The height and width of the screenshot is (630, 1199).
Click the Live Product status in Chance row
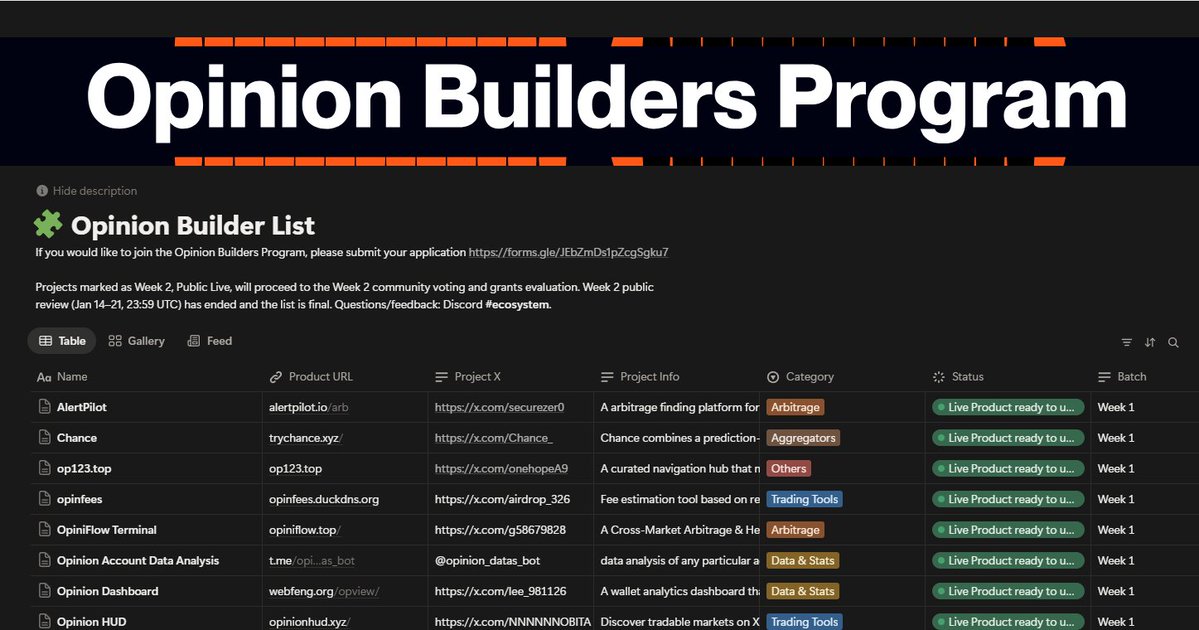tap(1008, 438)
